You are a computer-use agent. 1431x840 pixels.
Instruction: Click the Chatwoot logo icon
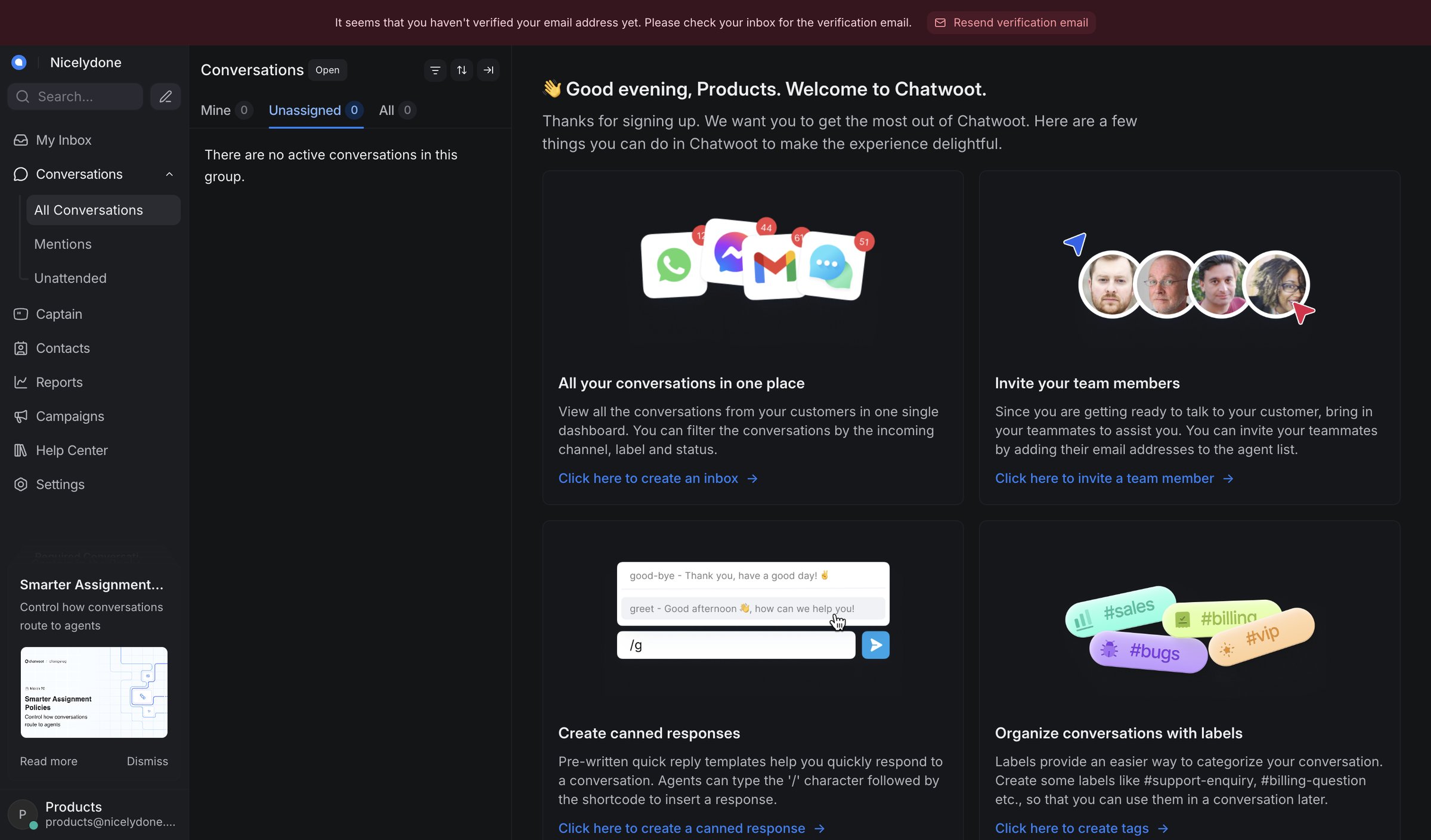(19, 63)
